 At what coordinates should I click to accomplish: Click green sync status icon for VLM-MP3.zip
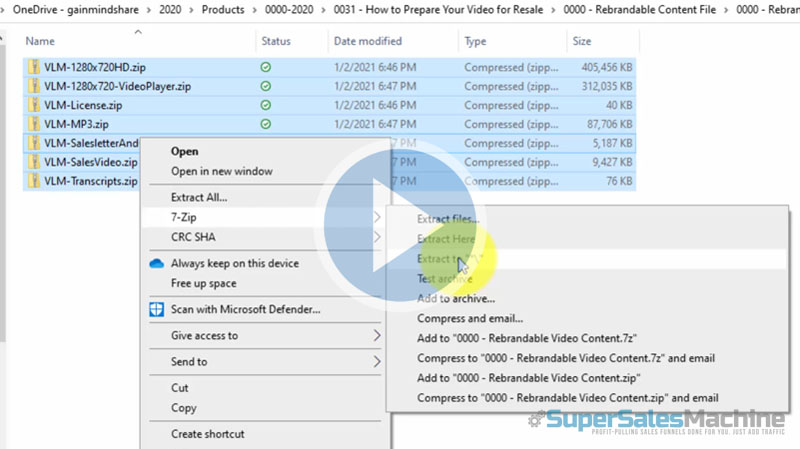(265, 124)
